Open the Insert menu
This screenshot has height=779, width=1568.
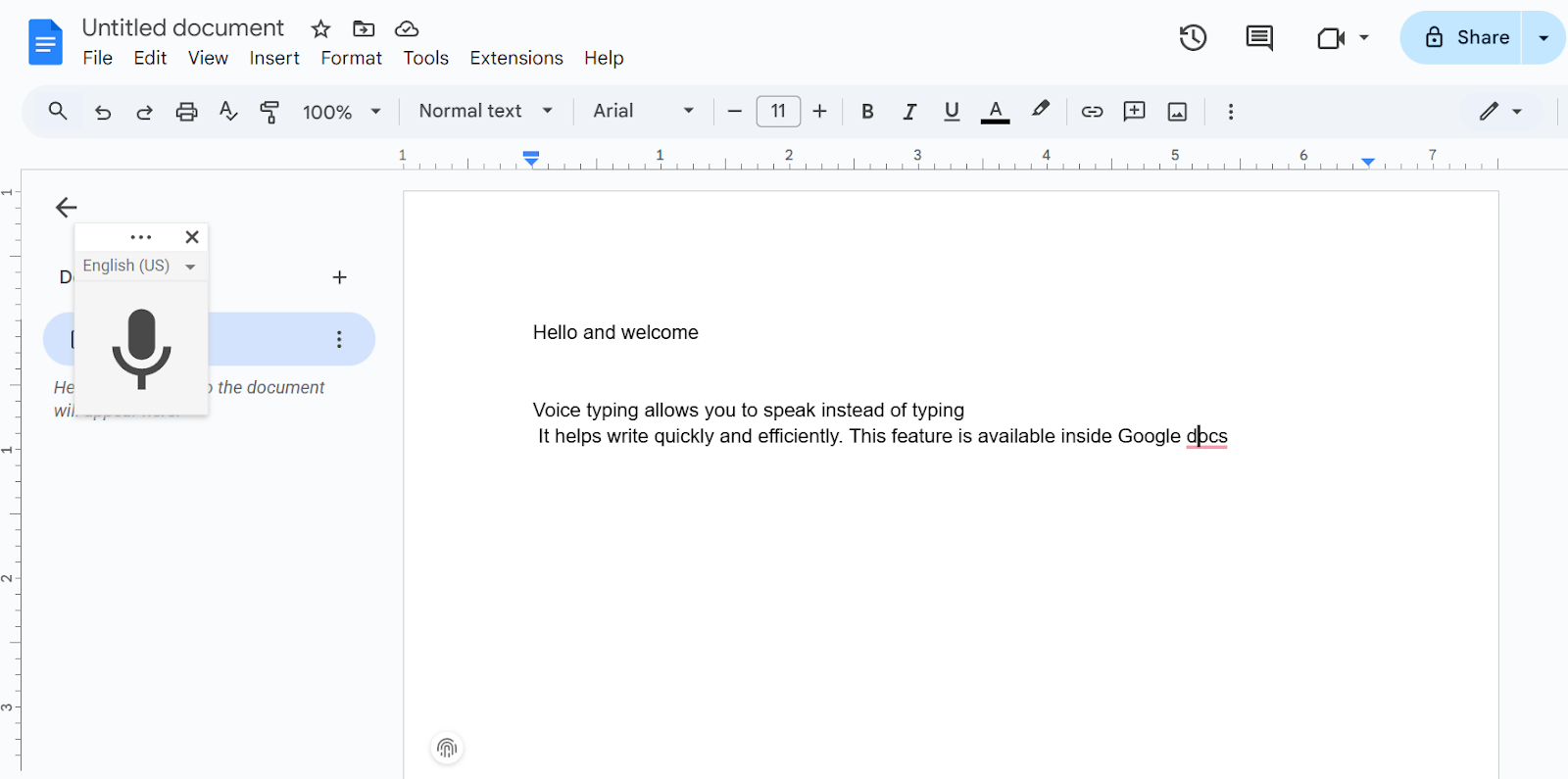[274, 59]
